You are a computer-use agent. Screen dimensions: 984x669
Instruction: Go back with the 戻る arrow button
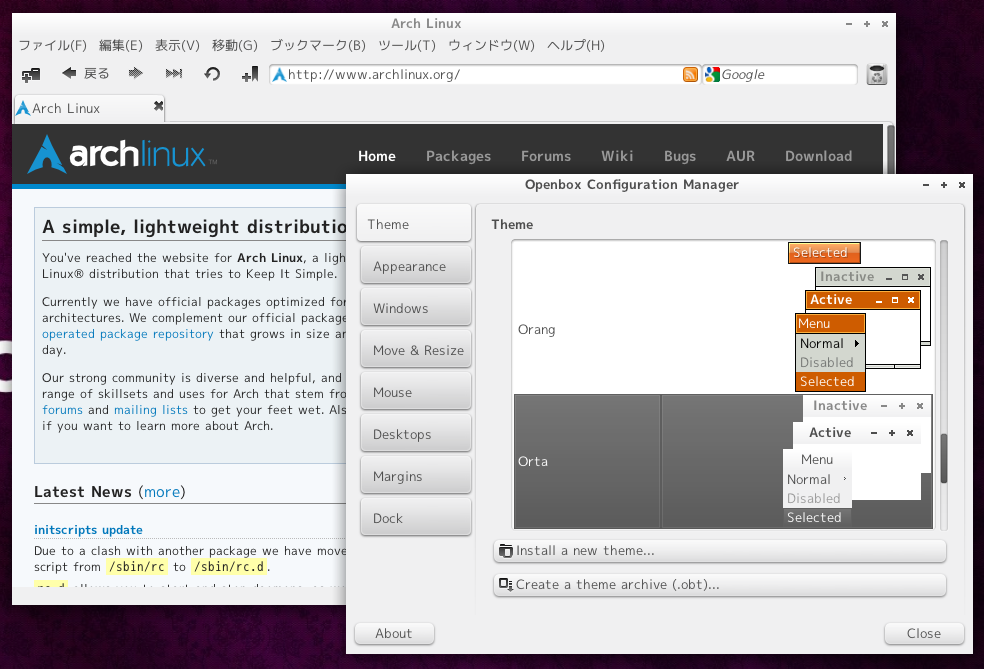click(85, 73)
